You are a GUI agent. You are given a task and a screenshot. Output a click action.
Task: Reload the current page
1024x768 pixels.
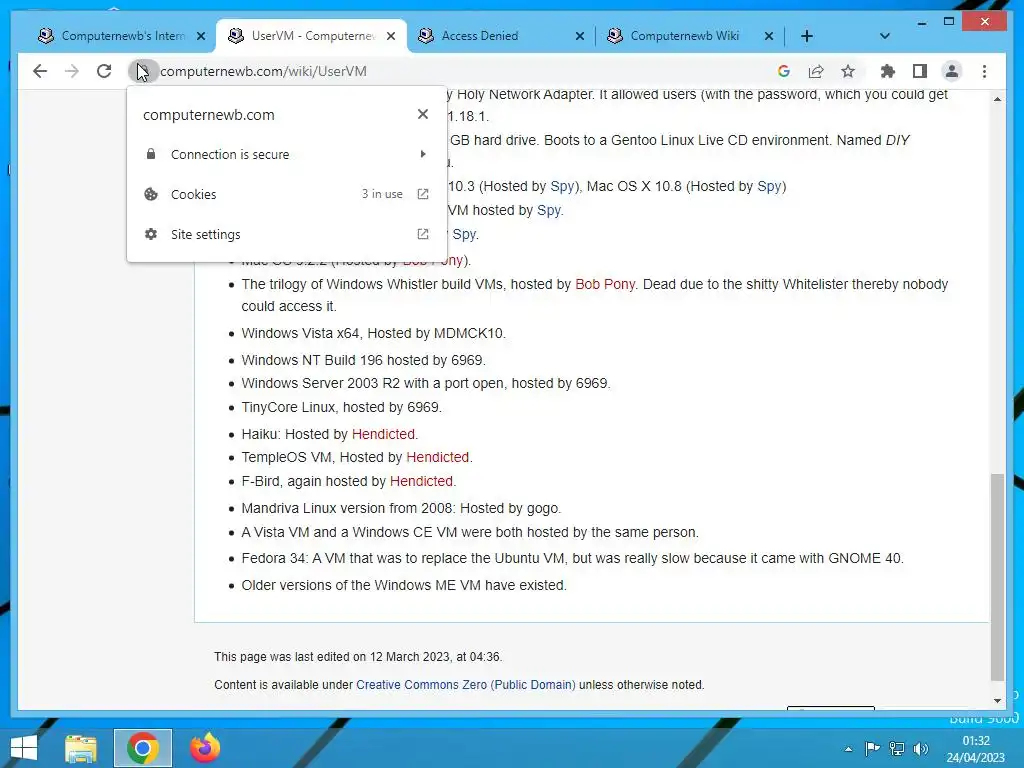104,71
